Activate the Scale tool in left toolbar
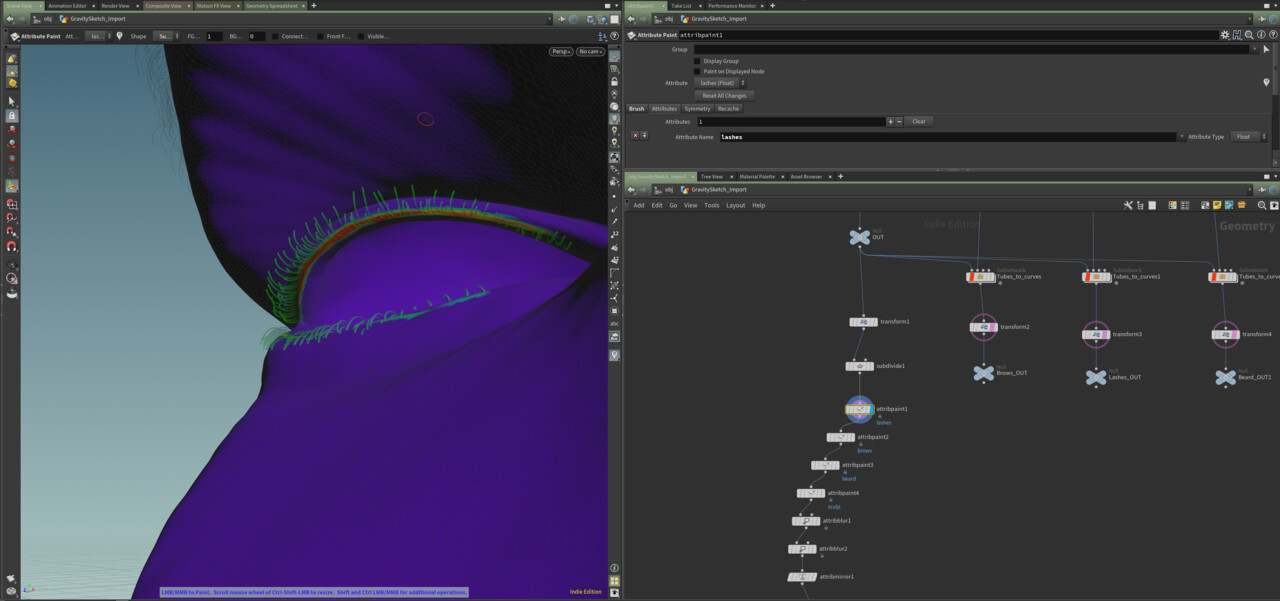 [12, 158]
